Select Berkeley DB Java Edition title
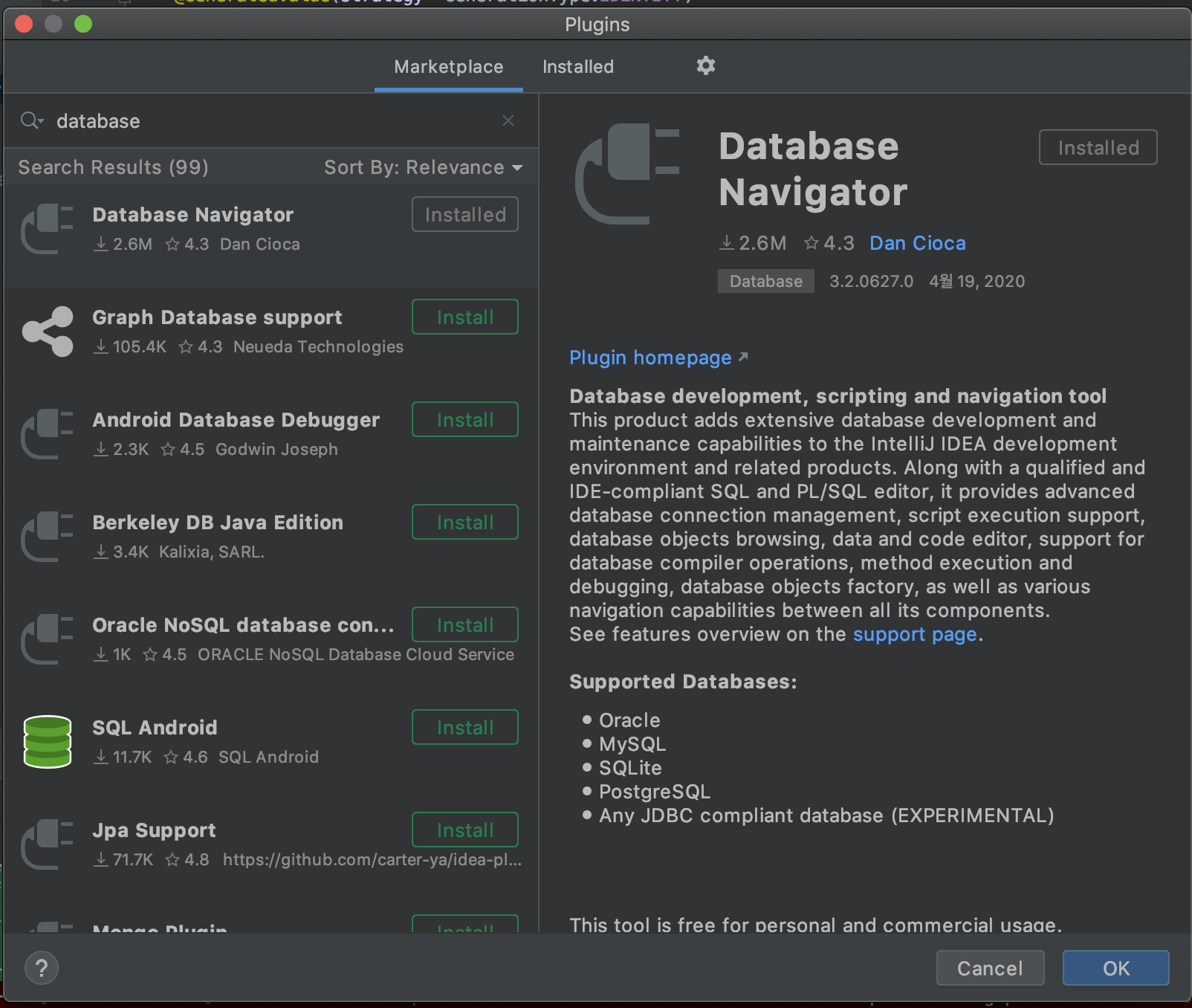Image resolution: width=1192 pixels, height=1008 pixels. [x=218, y=523]
